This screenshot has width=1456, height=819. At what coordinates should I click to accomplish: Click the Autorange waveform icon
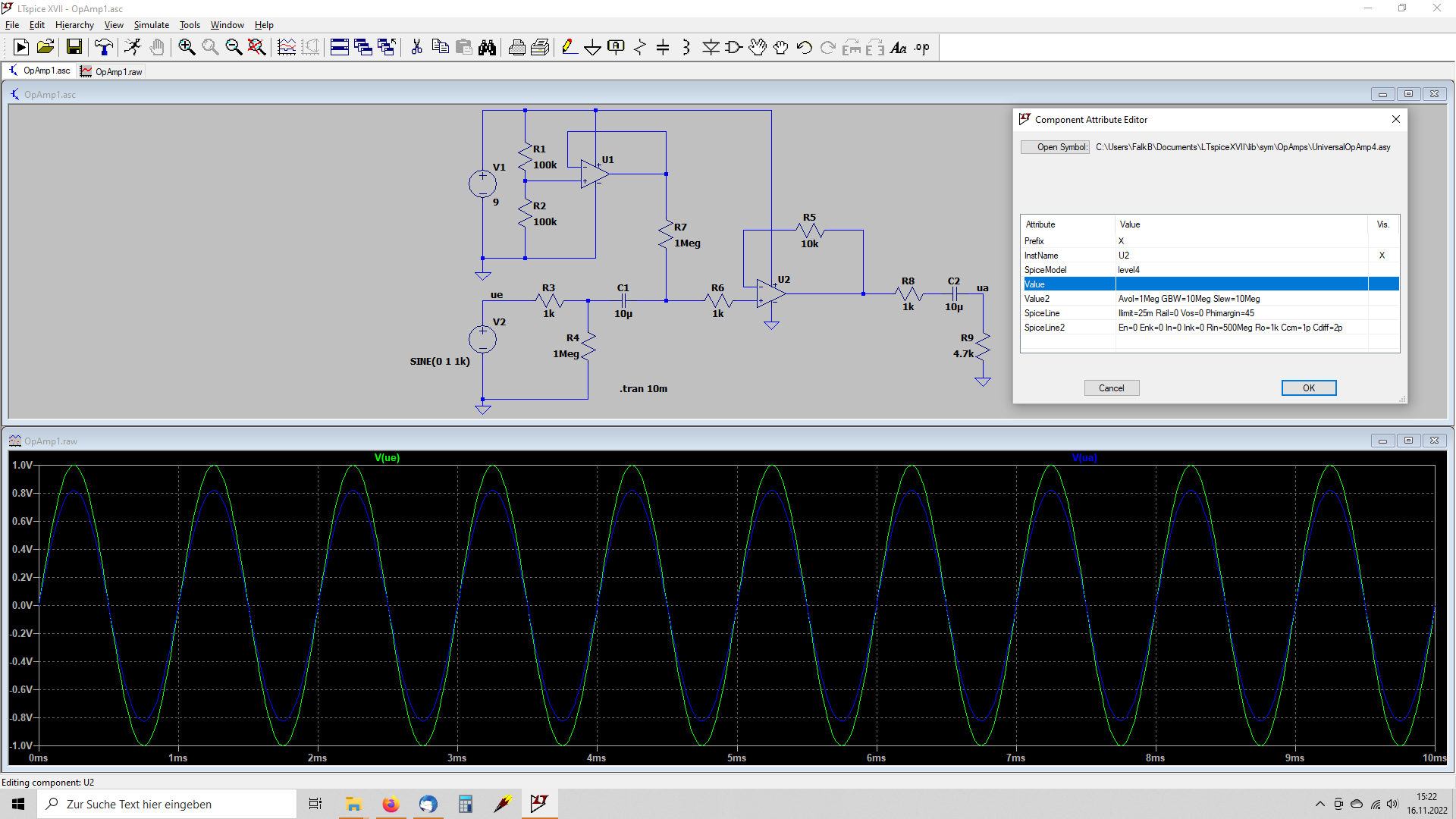pos(287,48)
